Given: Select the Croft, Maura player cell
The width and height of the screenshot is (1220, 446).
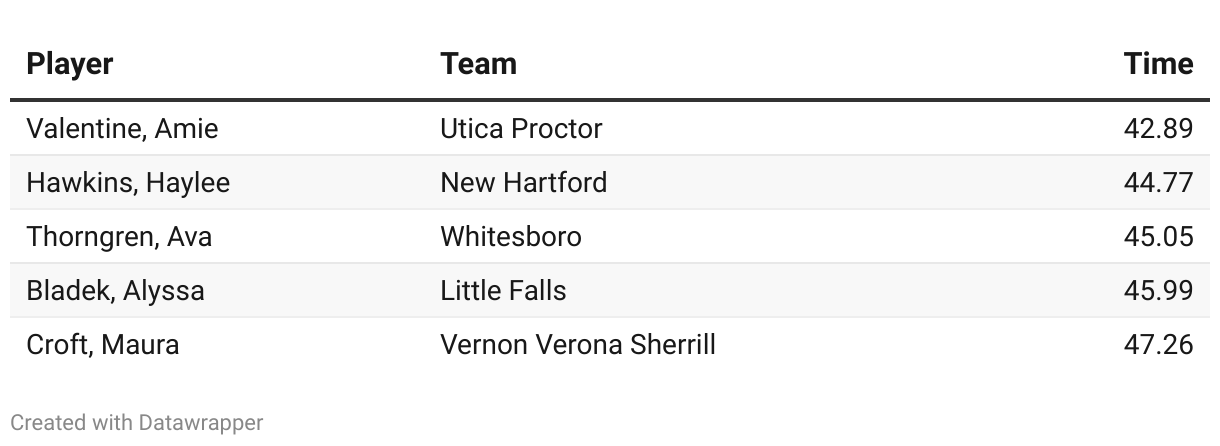Looking at the screenshot, I should (103, 345).
